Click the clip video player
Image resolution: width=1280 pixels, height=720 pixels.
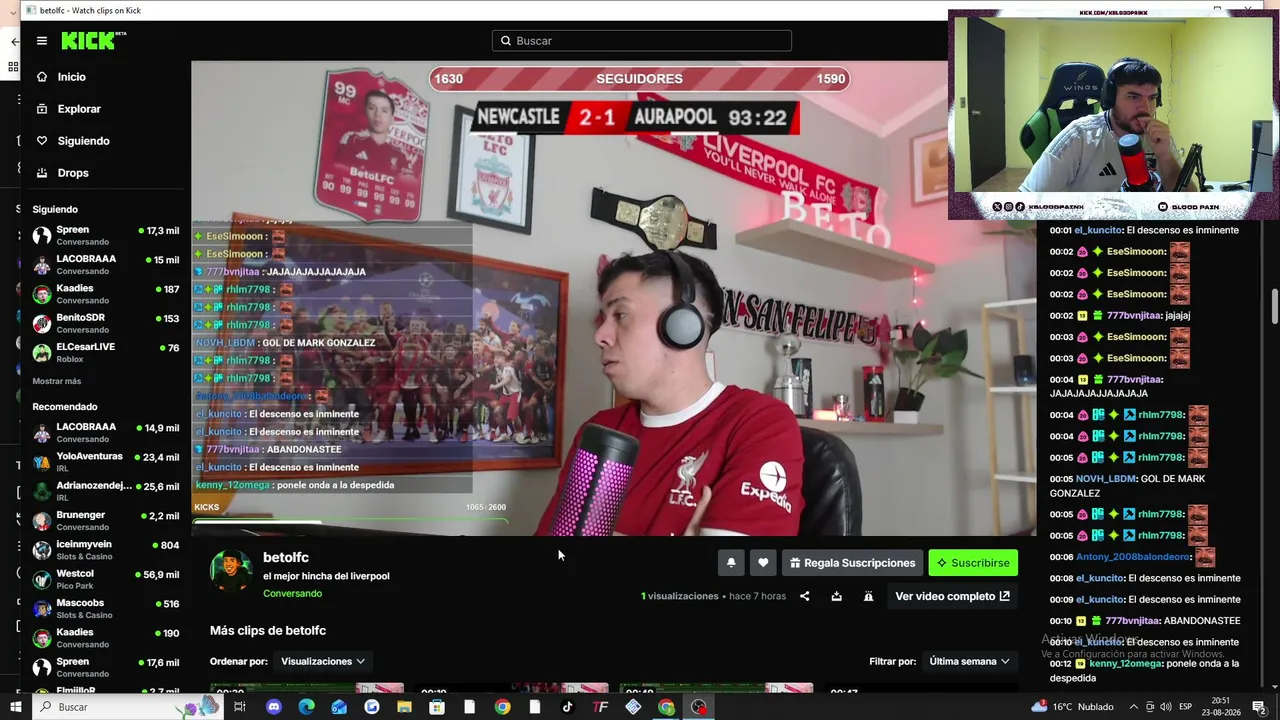[613, 299]
